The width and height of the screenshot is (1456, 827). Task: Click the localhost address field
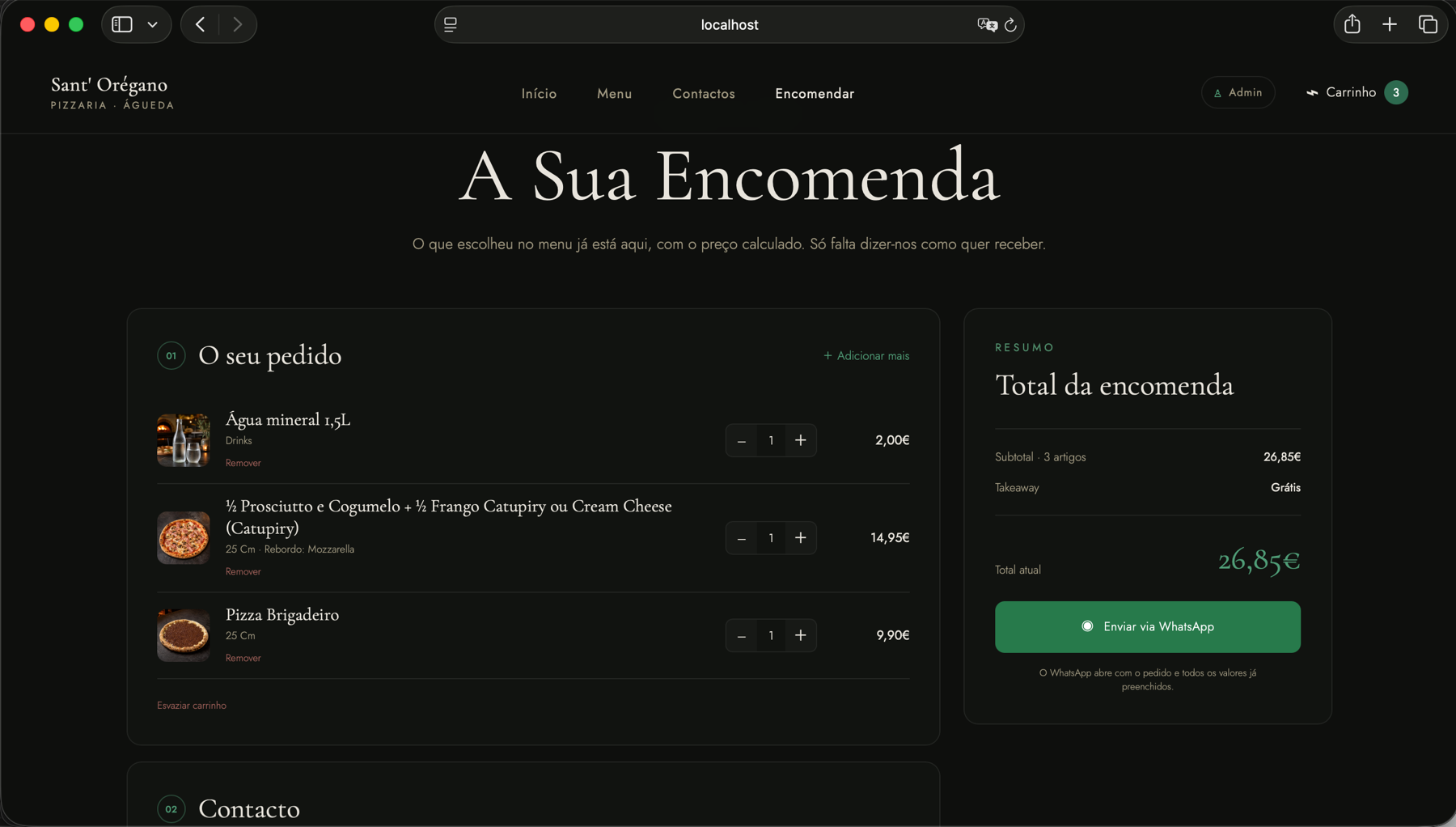pyautogui.click(x=729, y=24)
